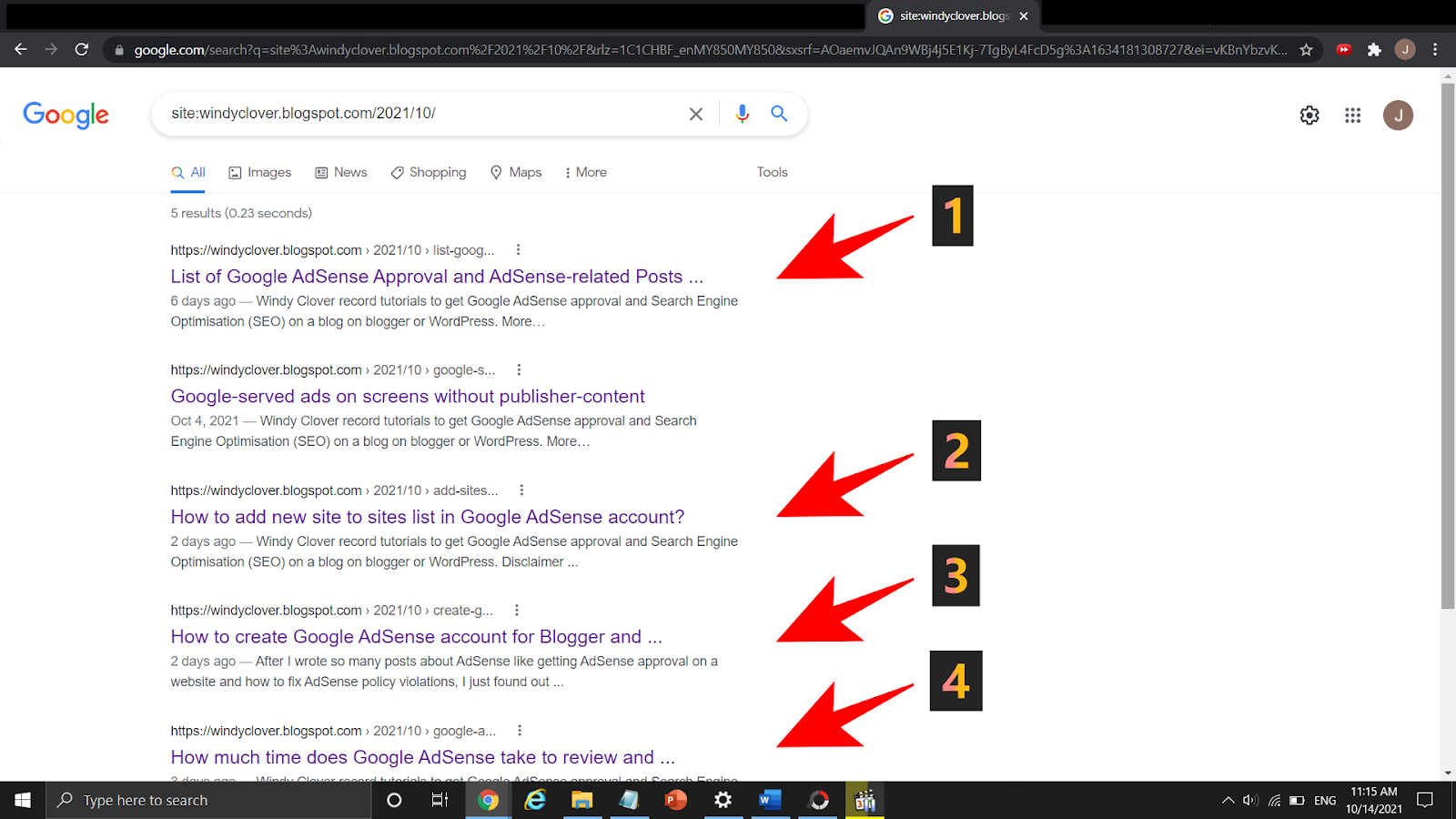
Task: Click the page vertical scrollbar
Action: click(1448, 346)
